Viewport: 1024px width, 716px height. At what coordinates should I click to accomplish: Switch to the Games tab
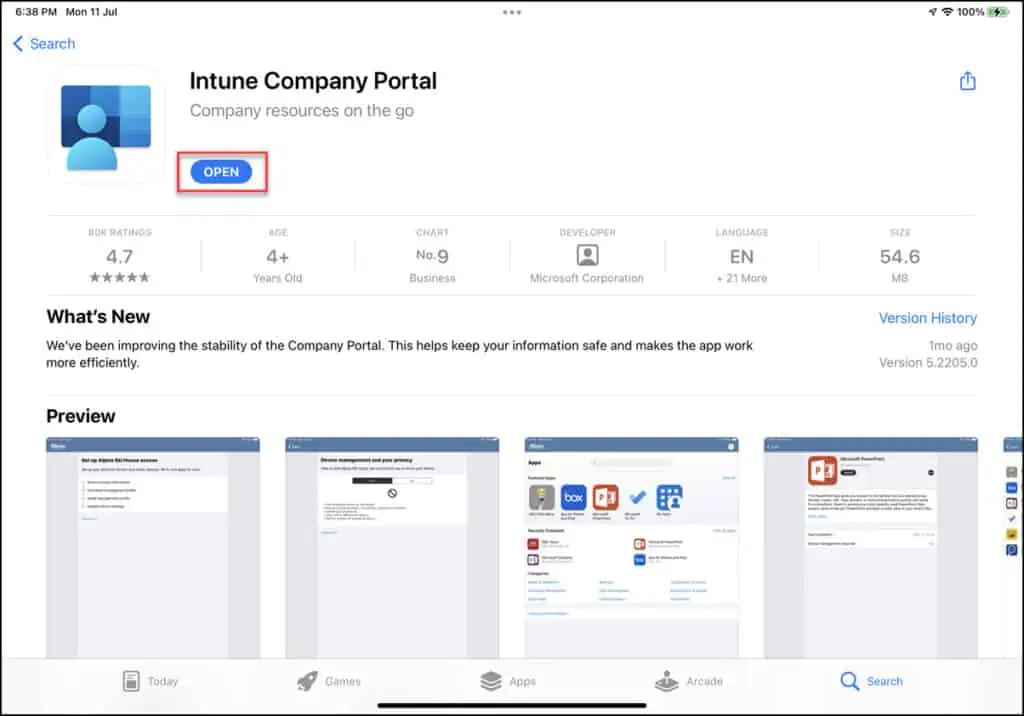tap(328, 681)
